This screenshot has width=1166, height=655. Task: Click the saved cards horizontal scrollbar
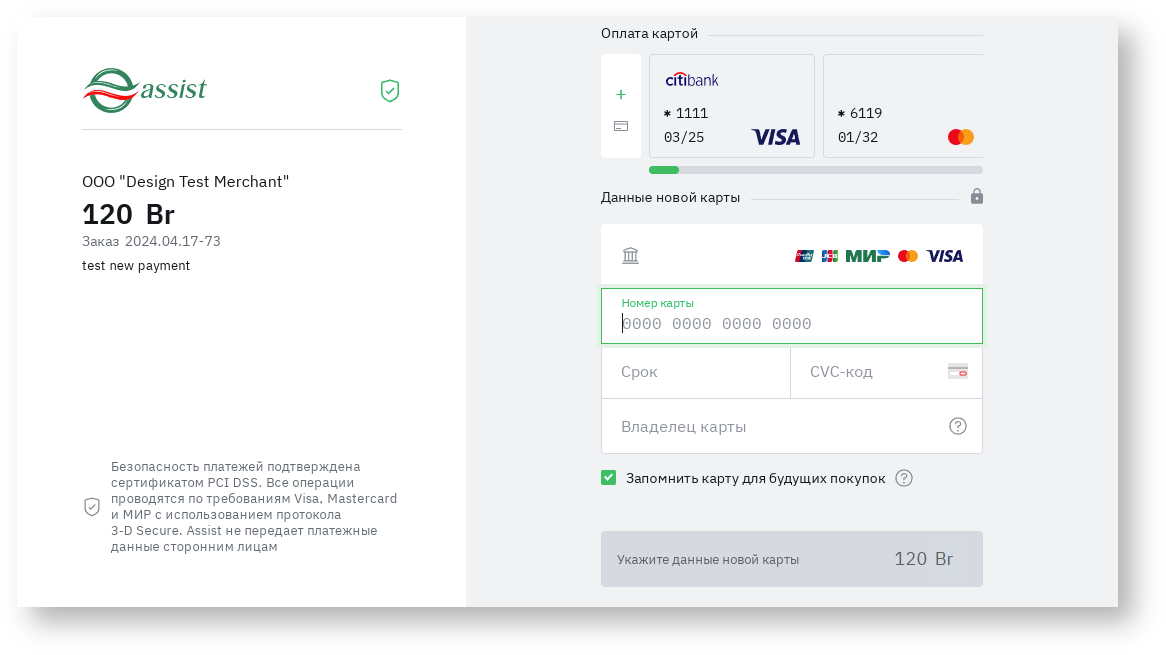(815, 170)
